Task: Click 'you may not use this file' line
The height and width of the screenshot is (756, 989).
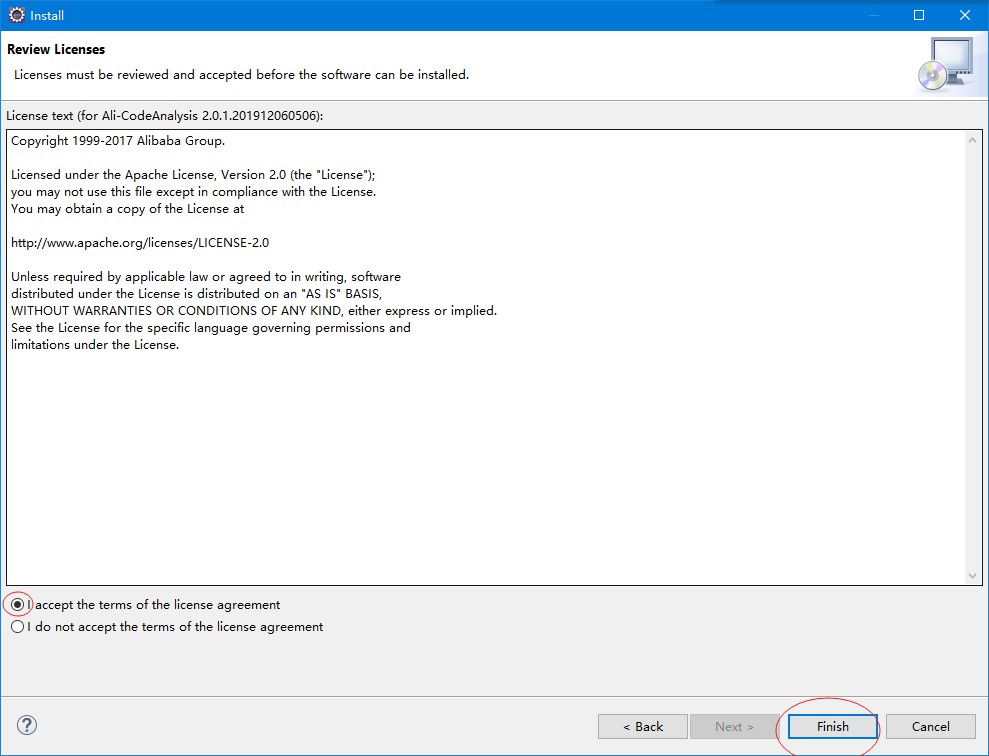Action: point(194,192)
